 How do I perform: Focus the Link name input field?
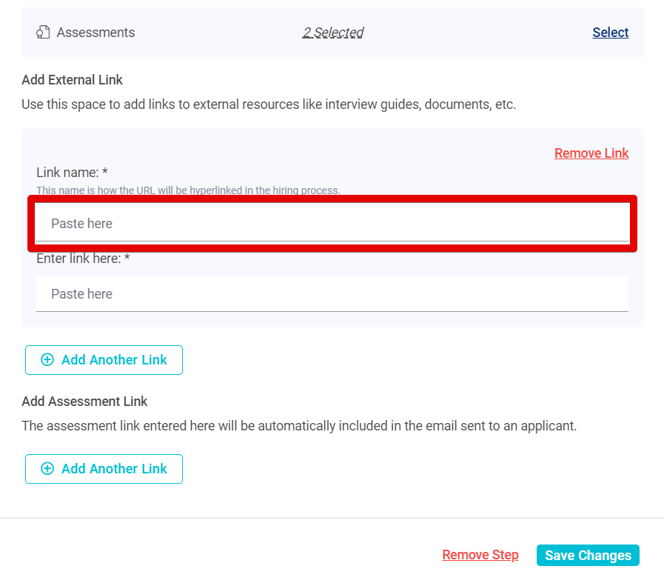332,224
